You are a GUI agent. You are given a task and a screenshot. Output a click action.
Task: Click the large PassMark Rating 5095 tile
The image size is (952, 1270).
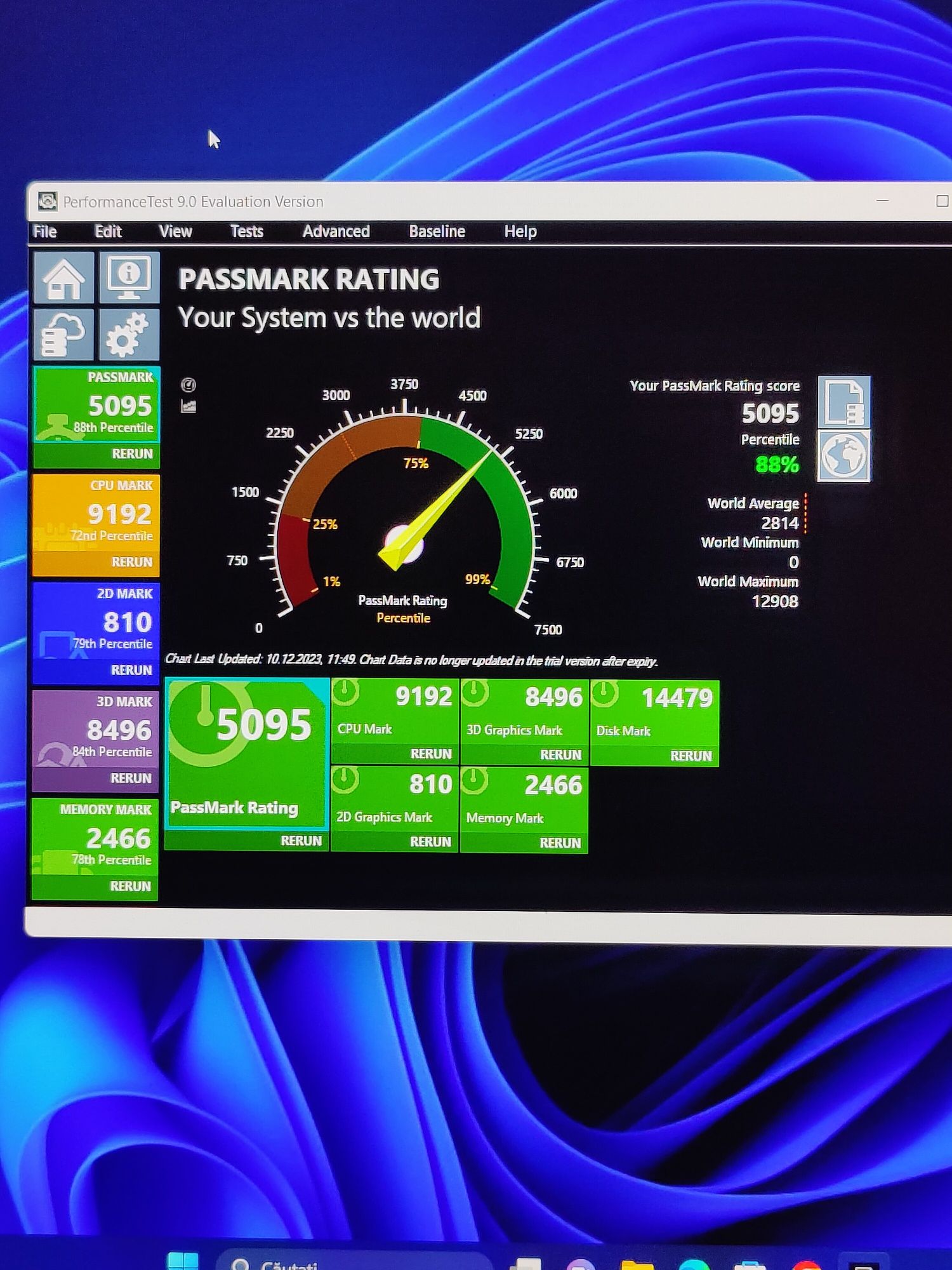(x=247, y=753)
